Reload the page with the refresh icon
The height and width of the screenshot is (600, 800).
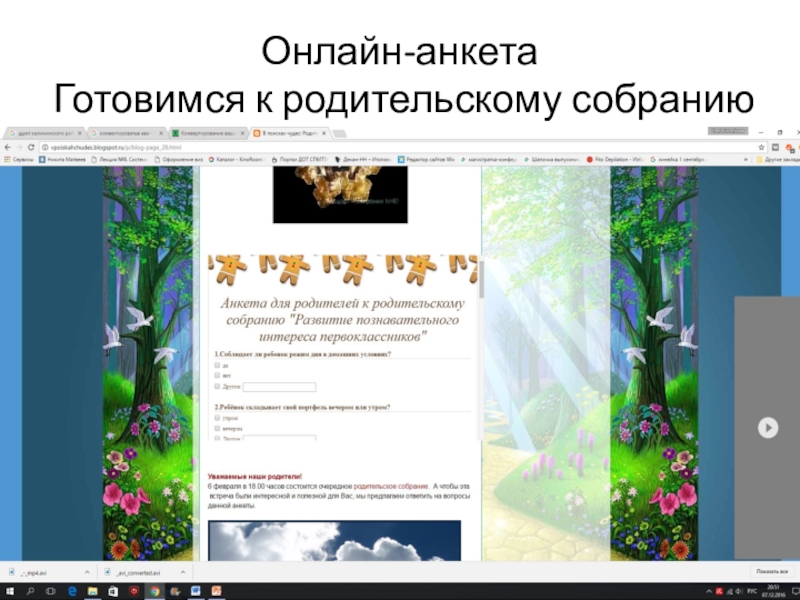click(31, 147)
